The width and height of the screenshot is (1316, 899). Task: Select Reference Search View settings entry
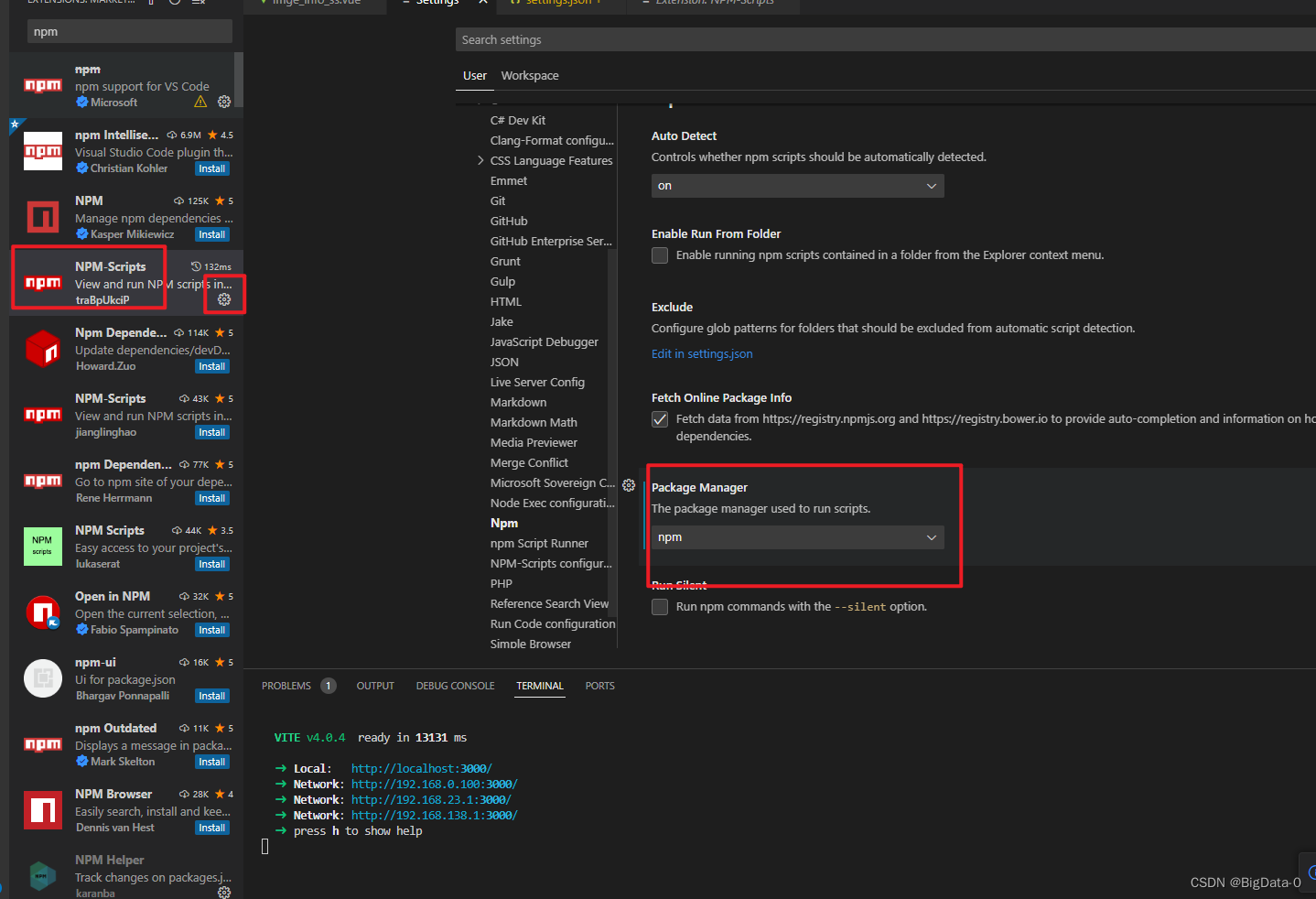(x=549, y=604)
